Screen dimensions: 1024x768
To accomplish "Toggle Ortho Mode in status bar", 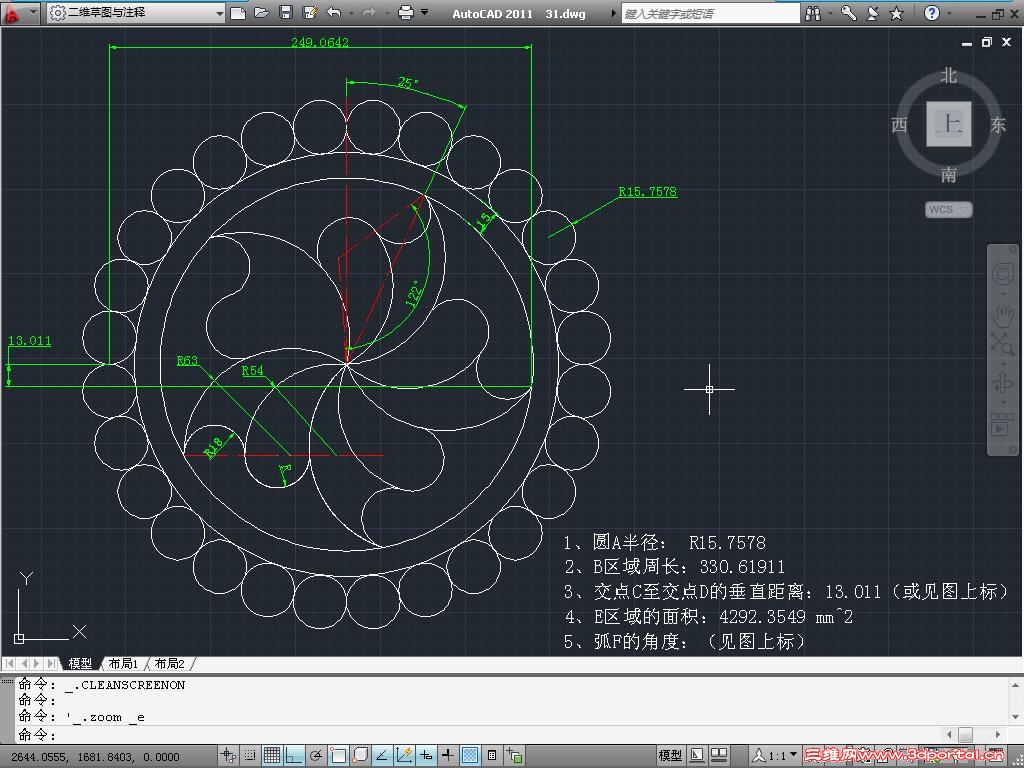I will (x=294, y=756).
